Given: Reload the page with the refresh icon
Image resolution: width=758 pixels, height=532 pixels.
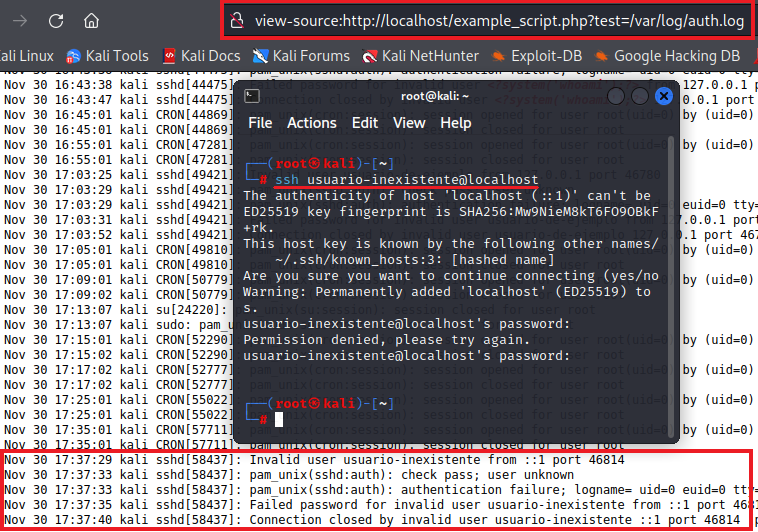Looking at the screenshot, I should pyautogui.click(x=56, y=21).
